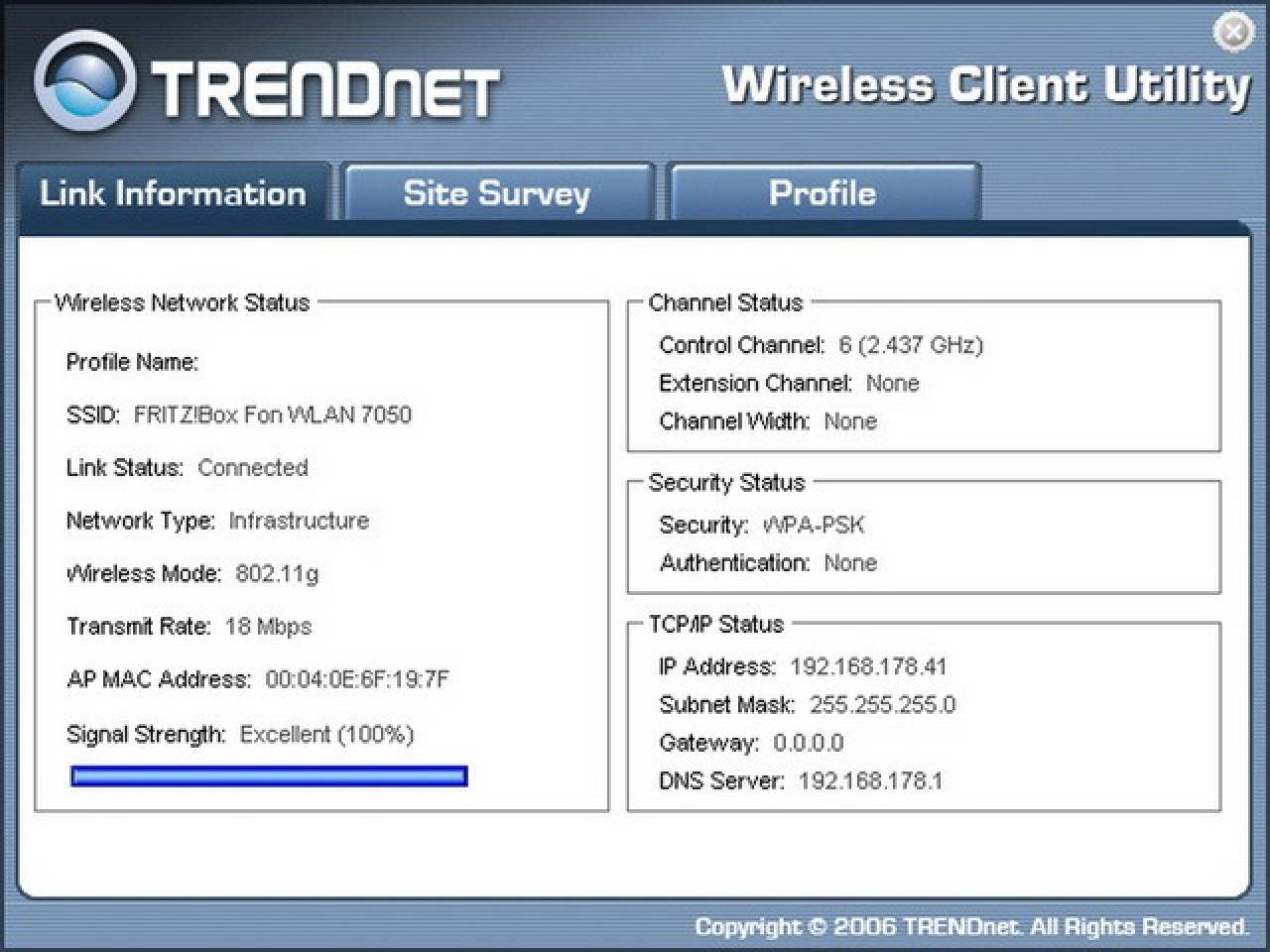Click the TRENDnet copyright notice text

[x=971, y=926]
